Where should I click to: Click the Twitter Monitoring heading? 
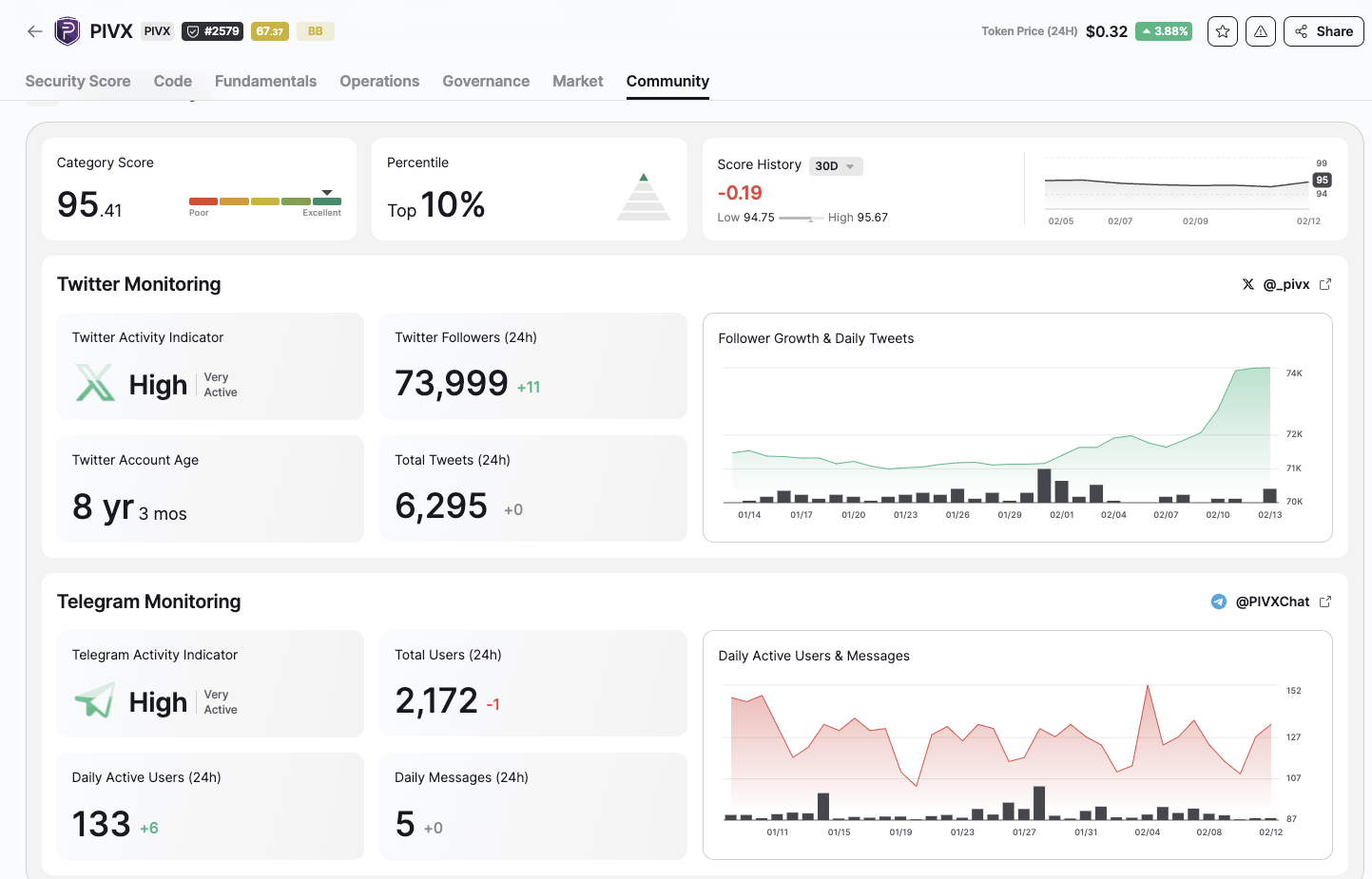tap(139, 284)
